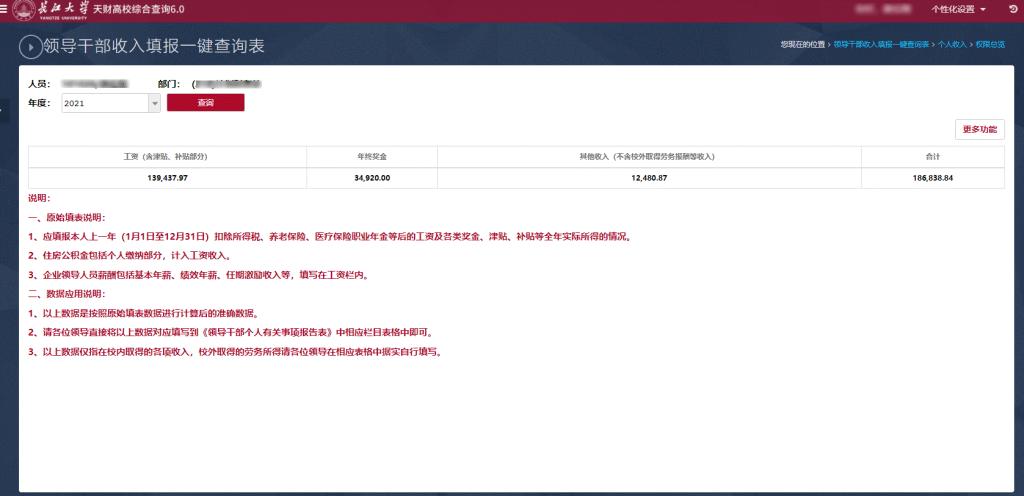Click the 合计 column header
Screen dimensions: 1024x496
pos(932,157)
